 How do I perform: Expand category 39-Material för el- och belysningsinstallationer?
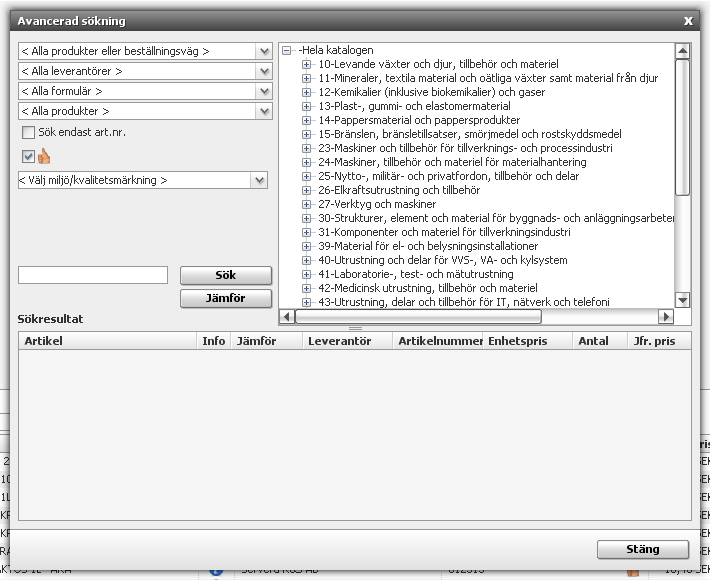(x=307, y=247)
